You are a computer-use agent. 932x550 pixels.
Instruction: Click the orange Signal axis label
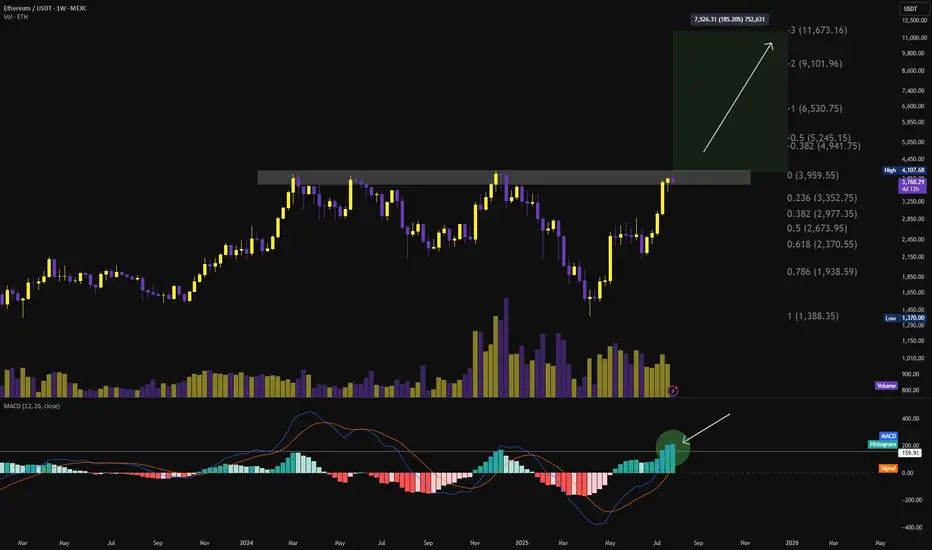(x=888, y=469)
